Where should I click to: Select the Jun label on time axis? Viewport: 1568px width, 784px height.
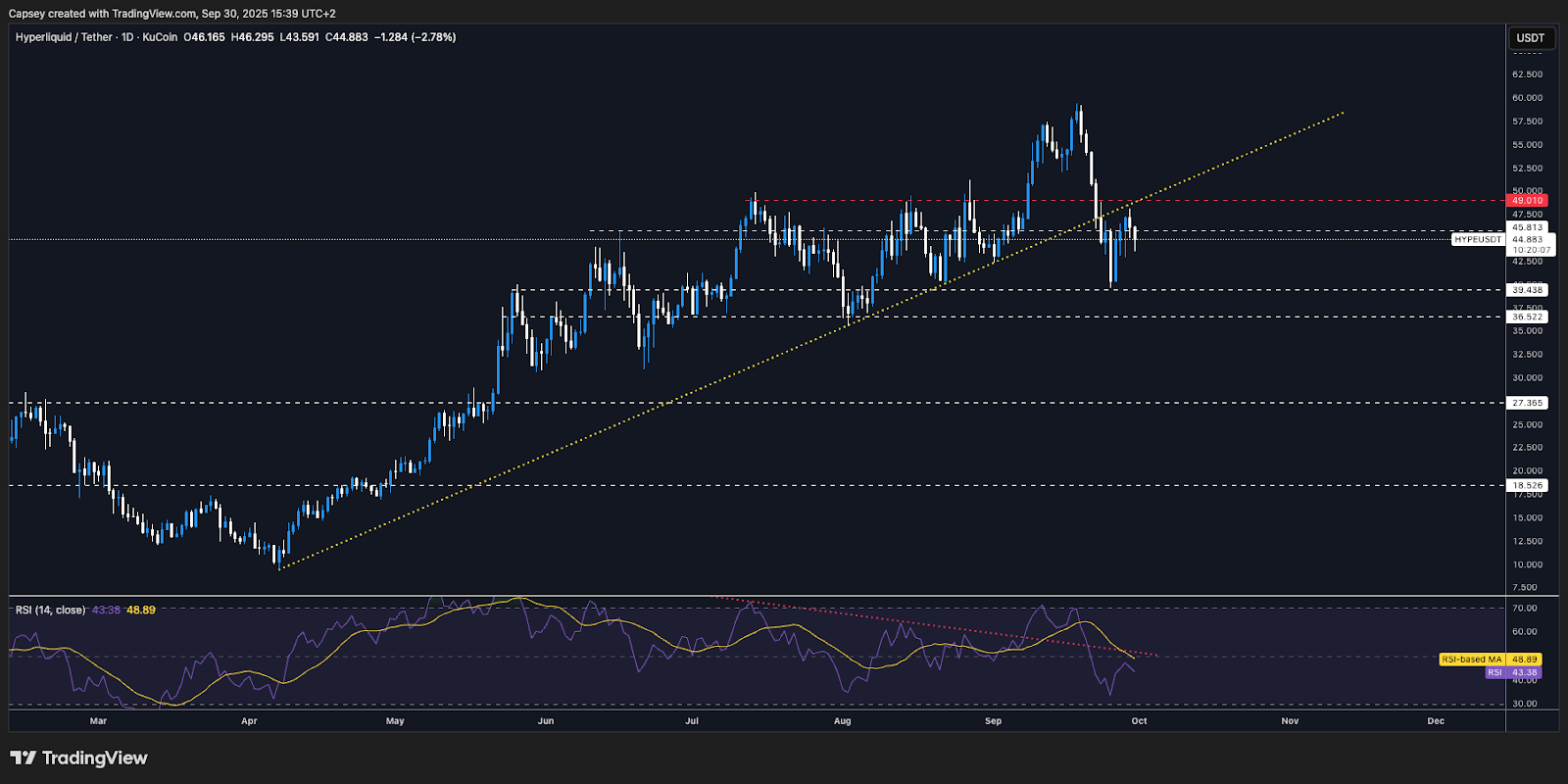[x=546, y=720]
